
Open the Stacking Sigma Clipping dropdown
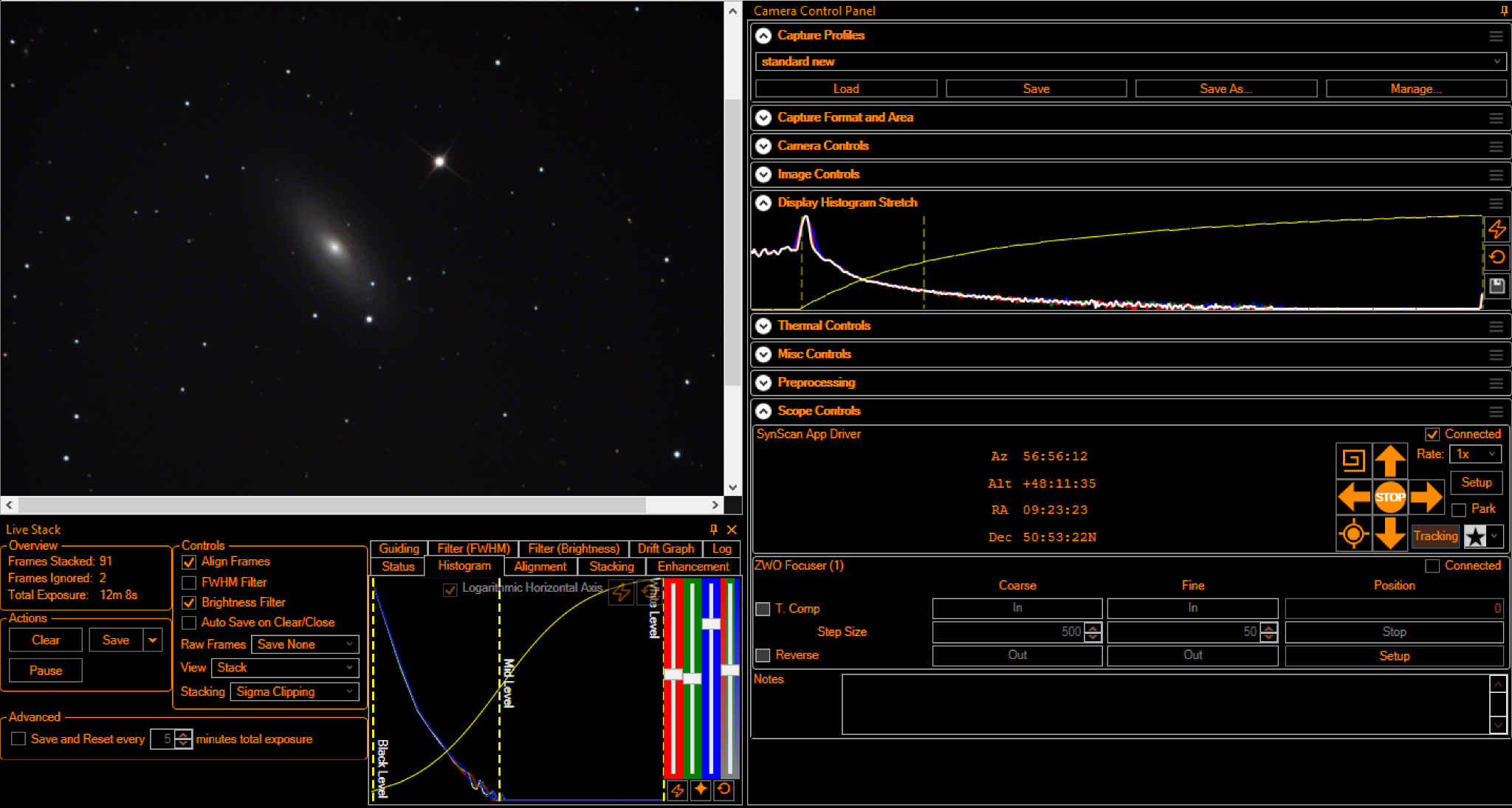295,691
